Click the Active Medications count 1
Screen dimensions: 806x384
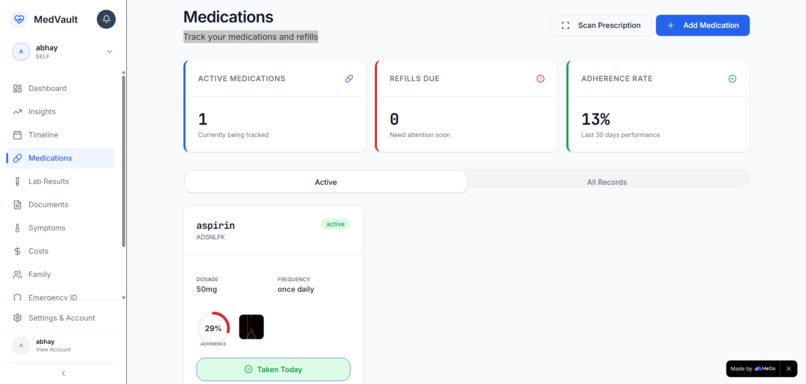click(x=203, y=119)
